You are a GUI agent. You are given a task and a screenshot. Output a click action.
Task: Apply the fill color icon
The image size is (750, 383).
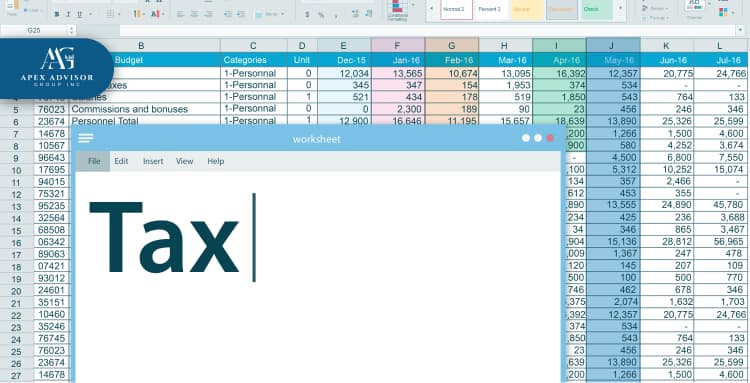pyautogui.click(x=137, y=14)
